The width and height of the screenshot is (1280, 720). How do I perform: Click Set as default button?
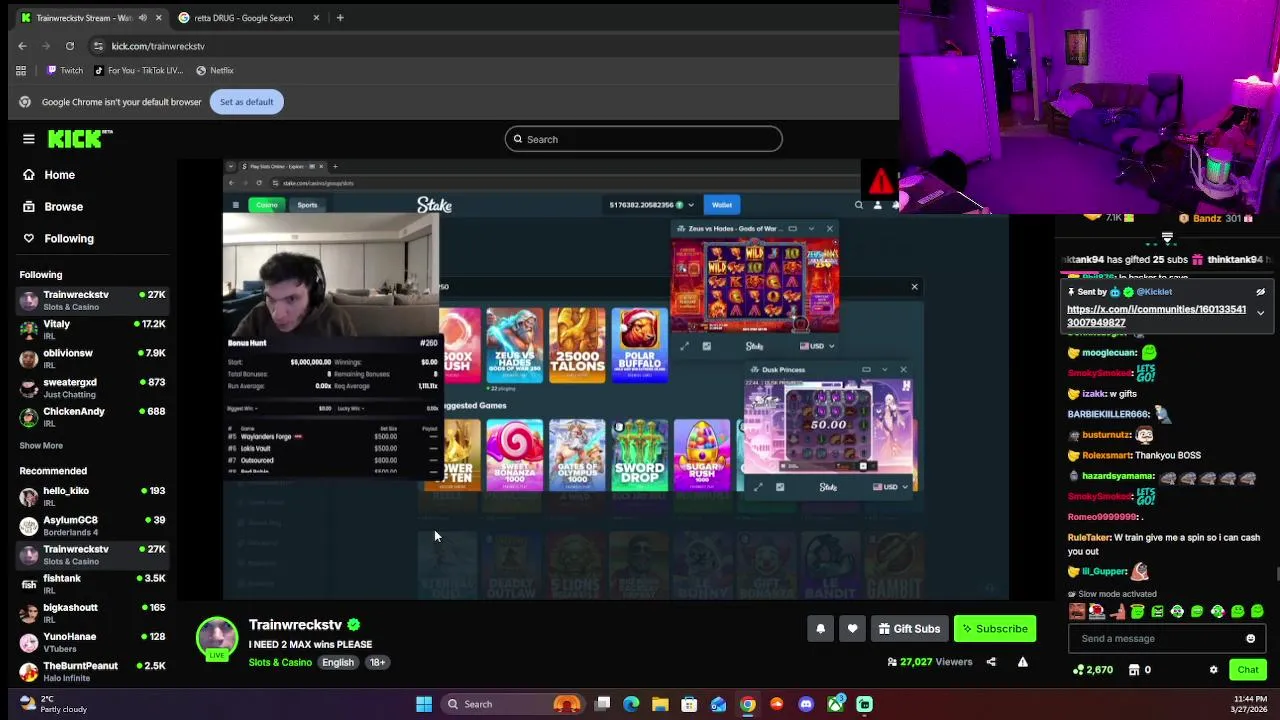tap(247, 102)
